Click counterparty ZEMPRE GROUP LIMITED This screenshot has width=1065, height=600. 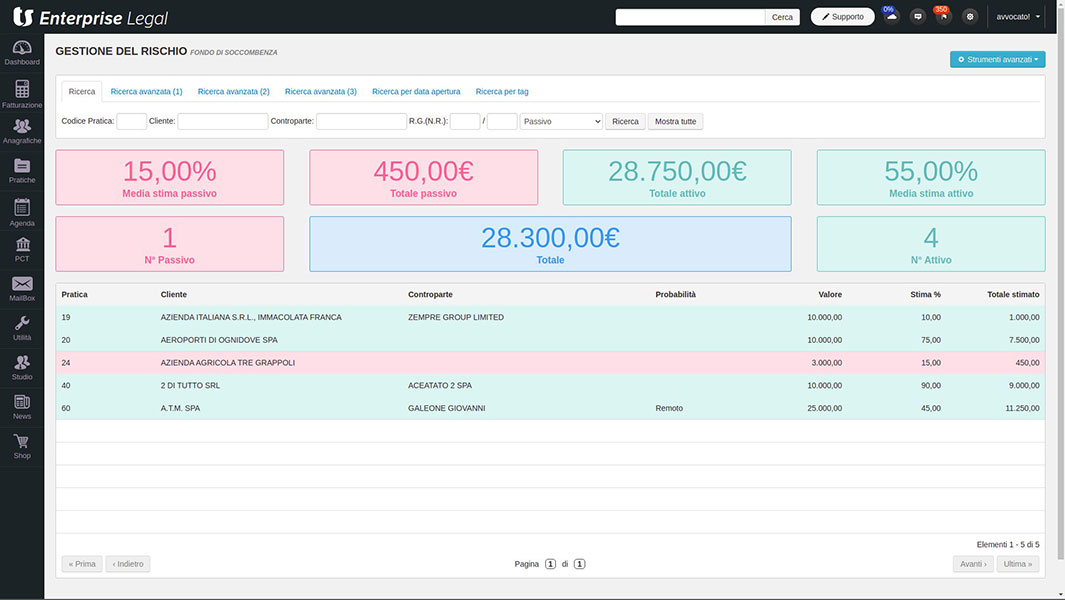coord(456,317)
